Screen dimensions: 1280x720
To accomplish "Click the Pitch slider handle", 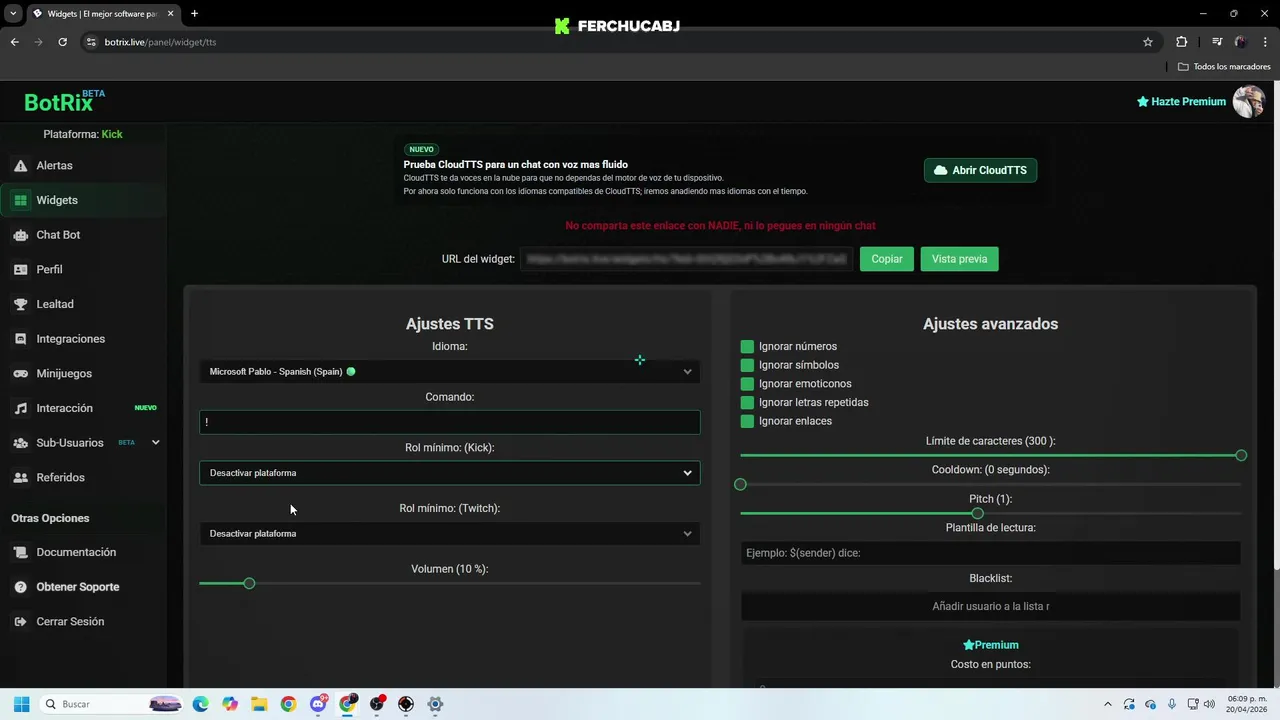I will pos(977,513).
